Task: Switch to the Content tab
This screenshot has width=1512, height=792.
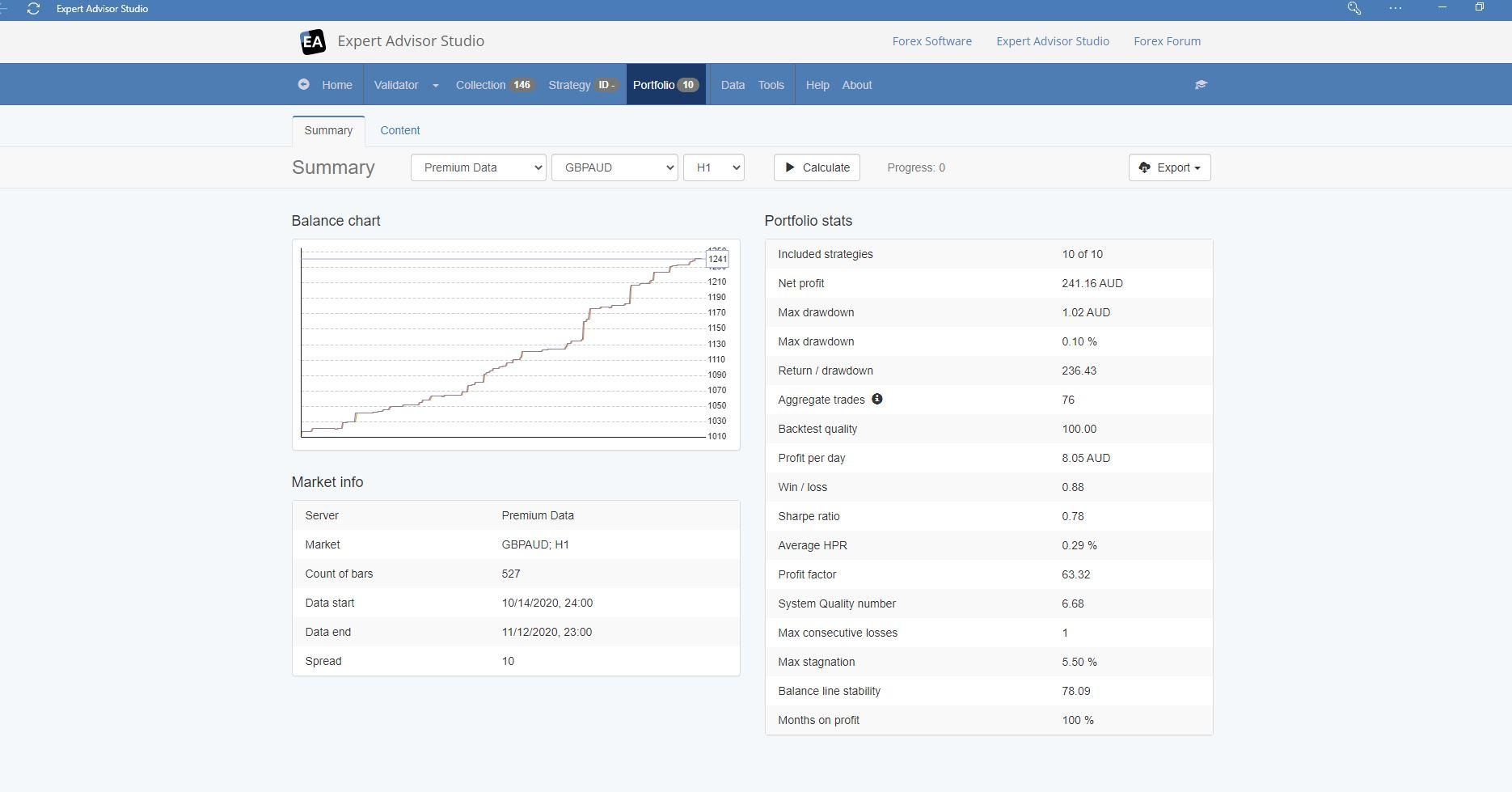Action: [400, 130]
